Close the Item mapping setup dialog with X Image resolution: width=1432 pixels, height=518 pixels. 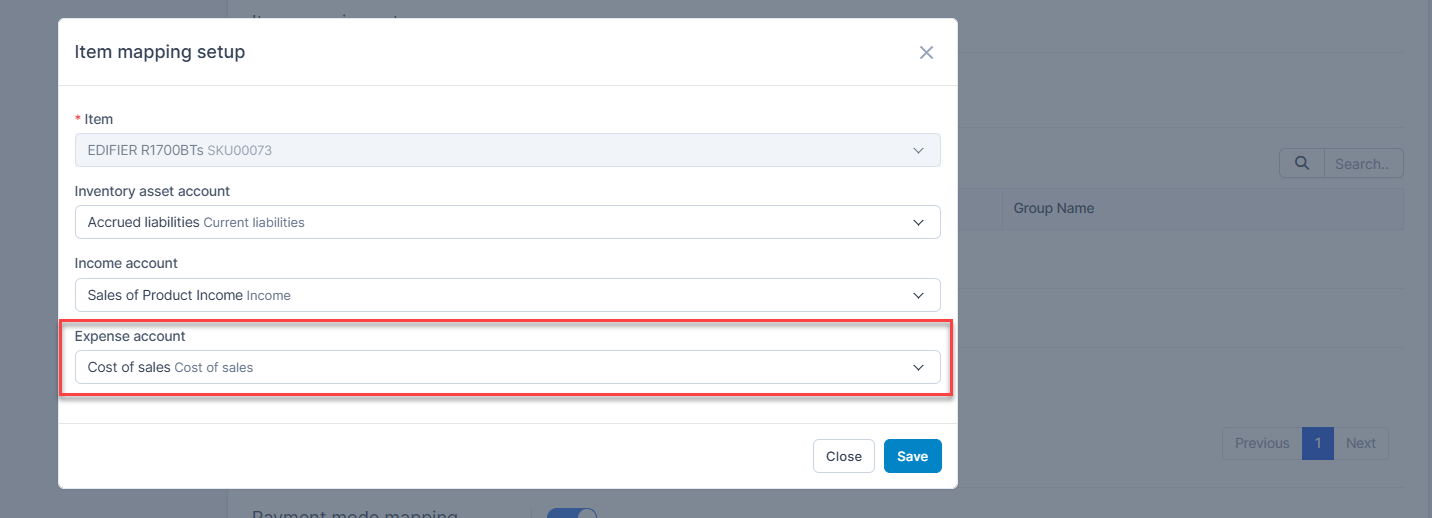tap(926, 53)
